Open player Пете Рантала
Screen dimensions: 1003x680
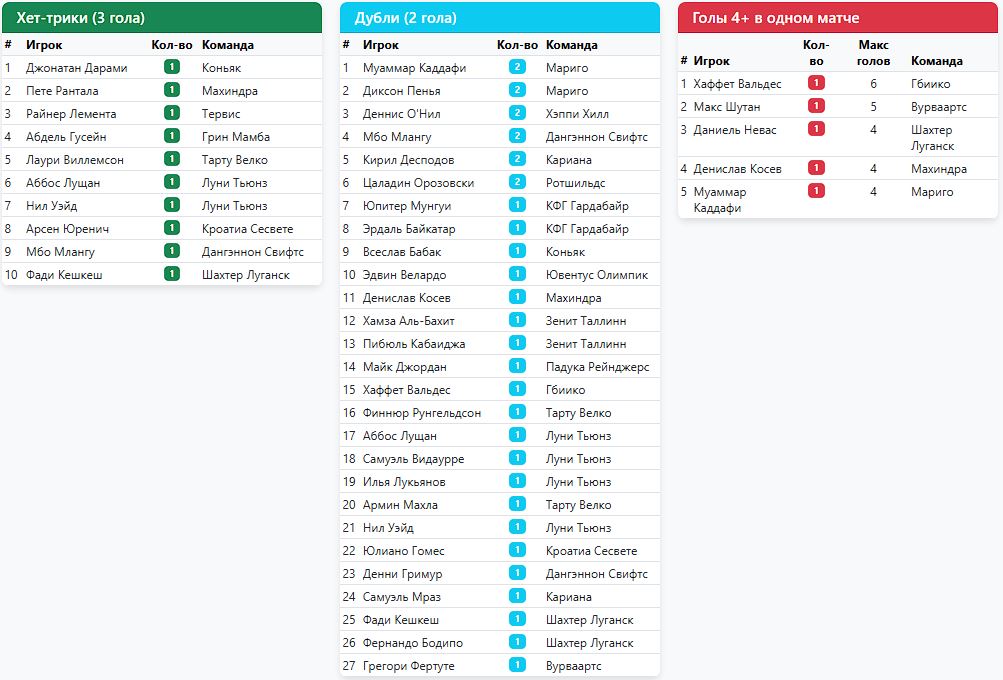(62, 91)
